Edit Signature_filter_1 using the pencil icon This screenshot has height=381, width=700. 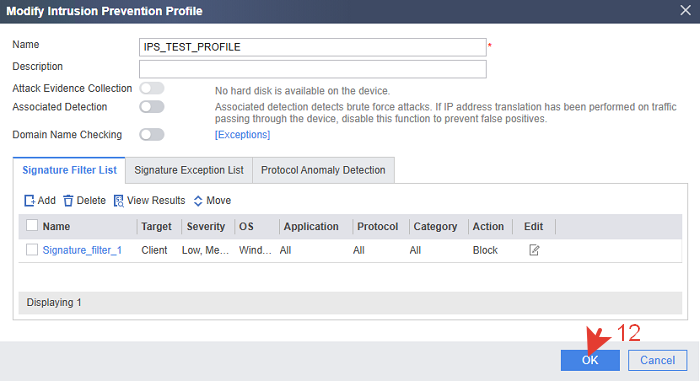(x=534, y=250)
